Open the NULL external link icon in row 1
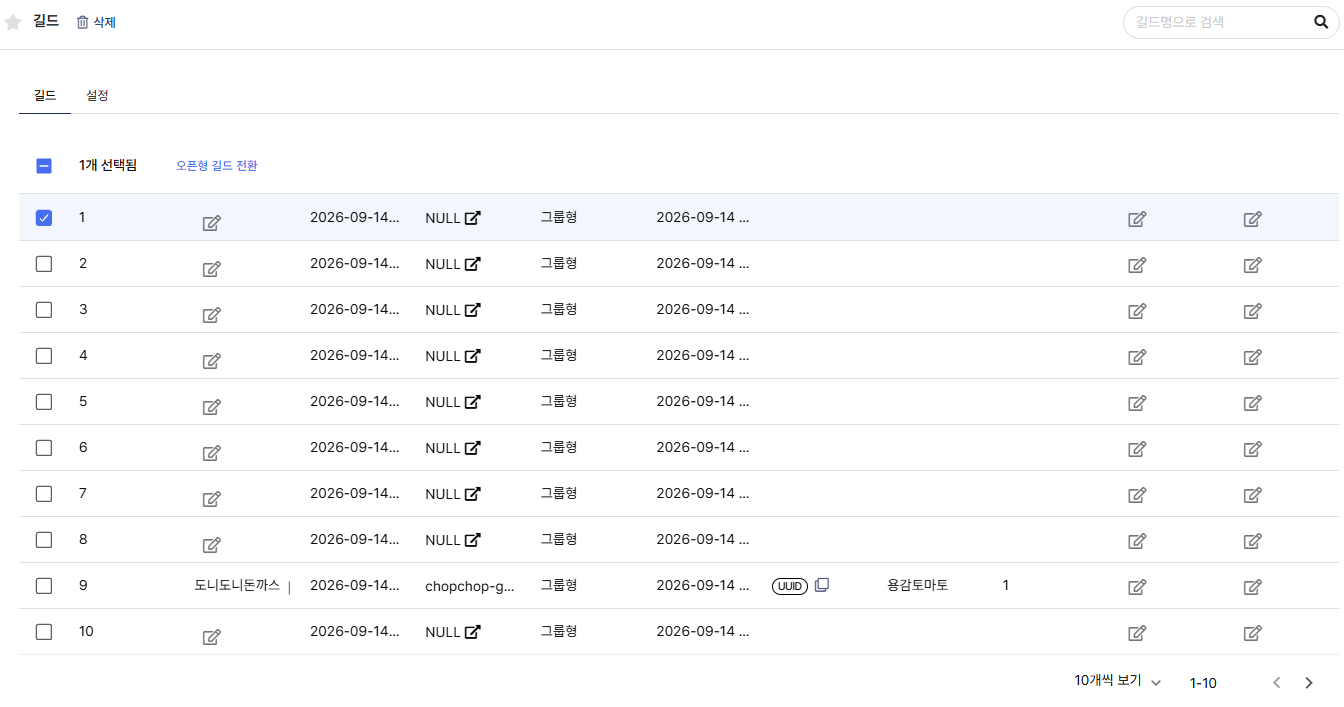 pos(472,218)
